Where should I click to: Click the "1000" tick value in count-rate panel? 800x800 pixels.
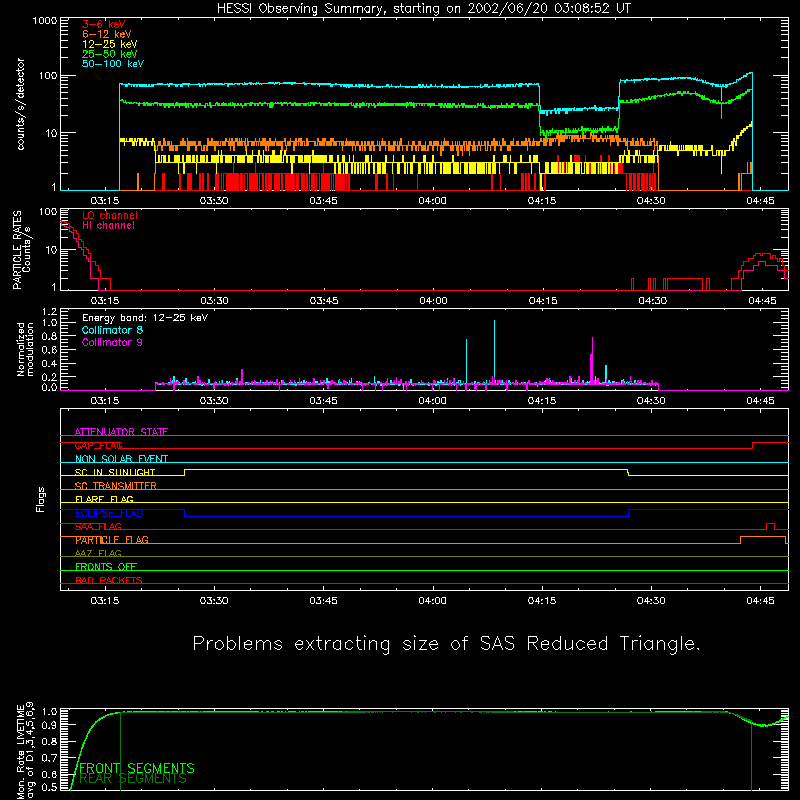click(x=45, y=20)
